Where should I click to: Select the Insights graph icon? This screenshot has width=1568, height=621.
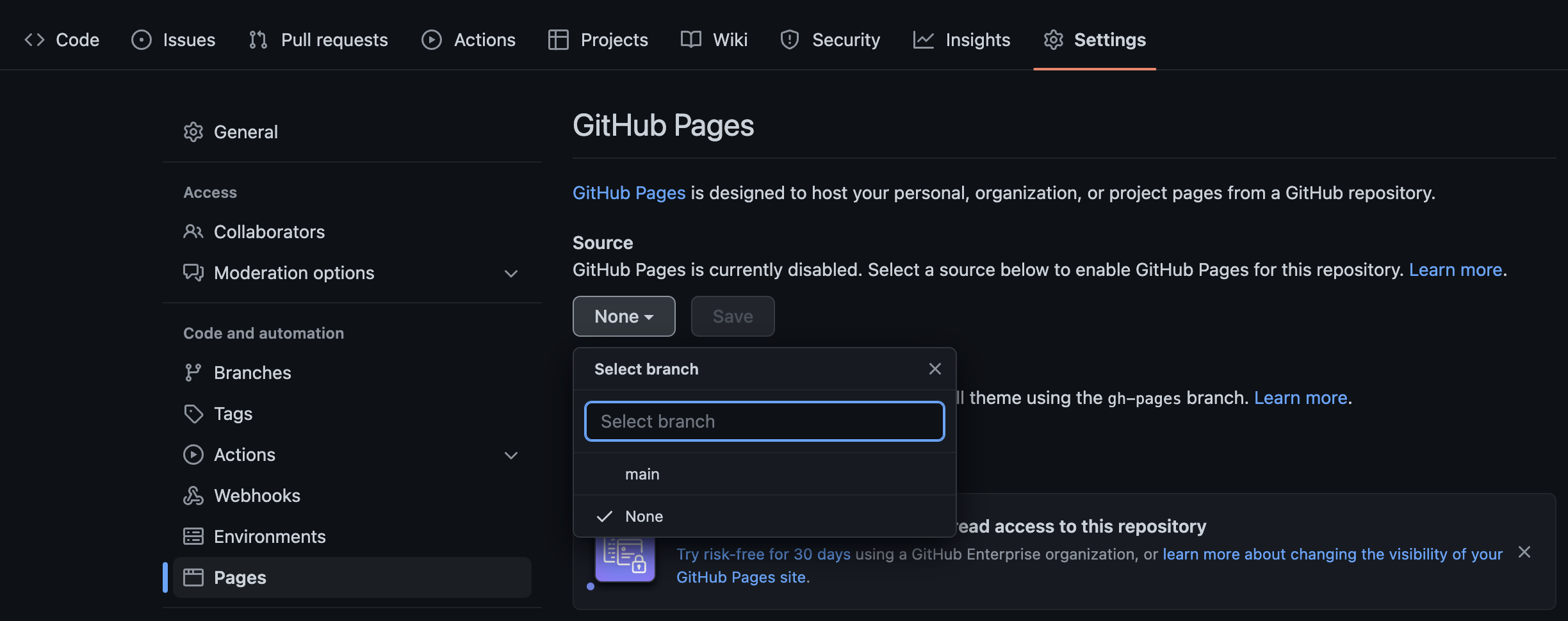[x=923, y=39]
